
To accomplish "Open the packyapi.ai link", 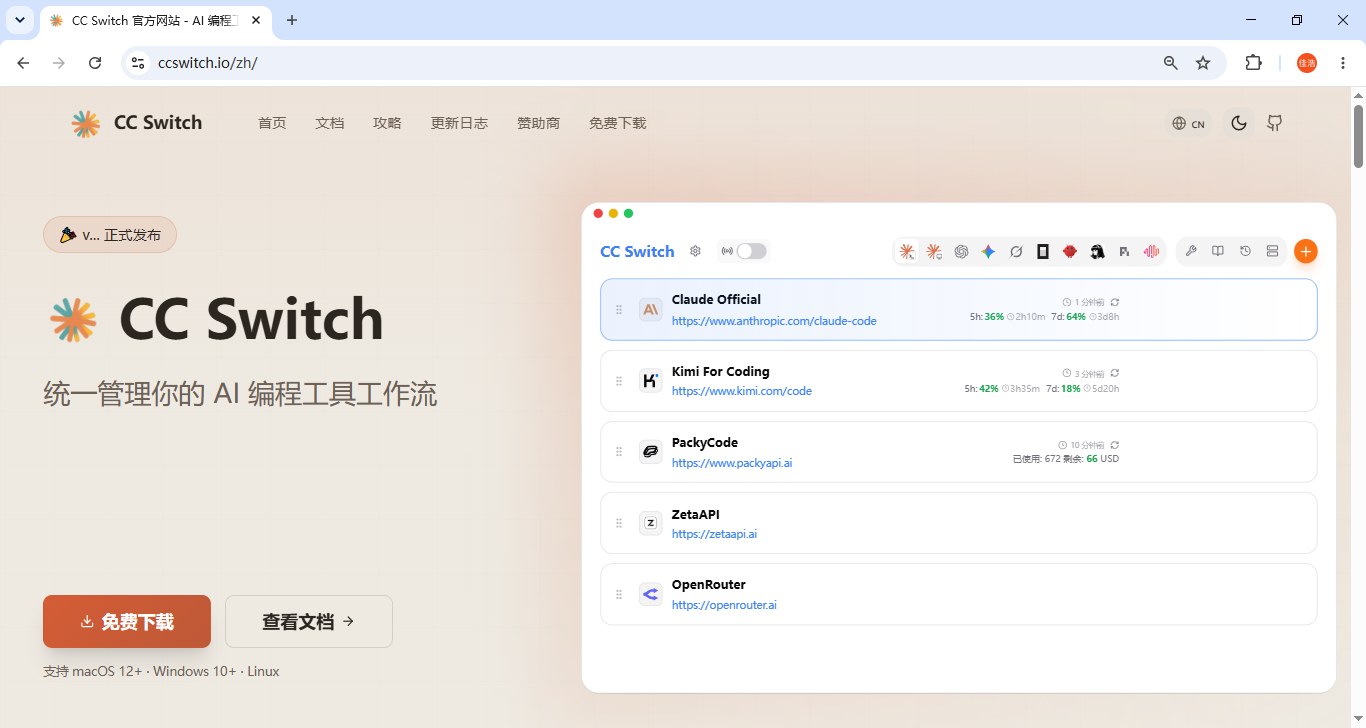I will pyautogui.click(x=732, y=463).
